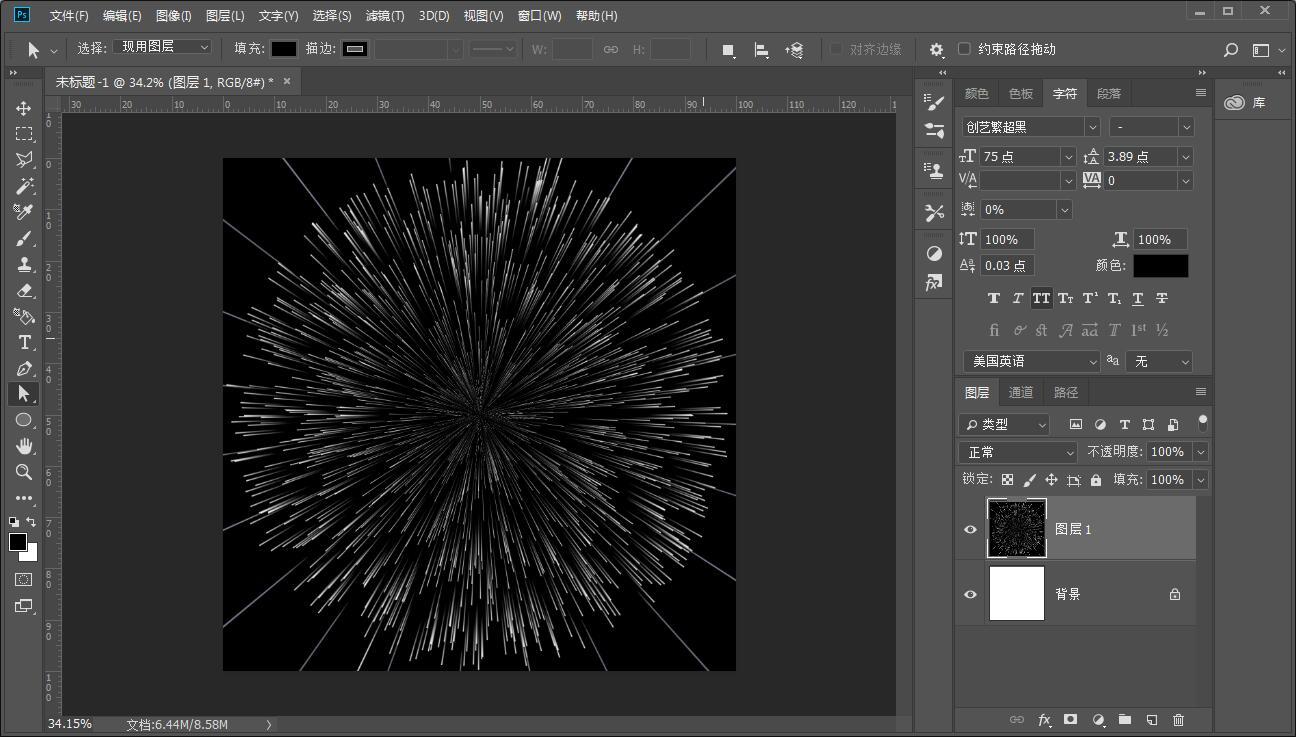Click the 填充 fill color swatch in options bar
1296x737 pixels.
(x=284, y=48)
